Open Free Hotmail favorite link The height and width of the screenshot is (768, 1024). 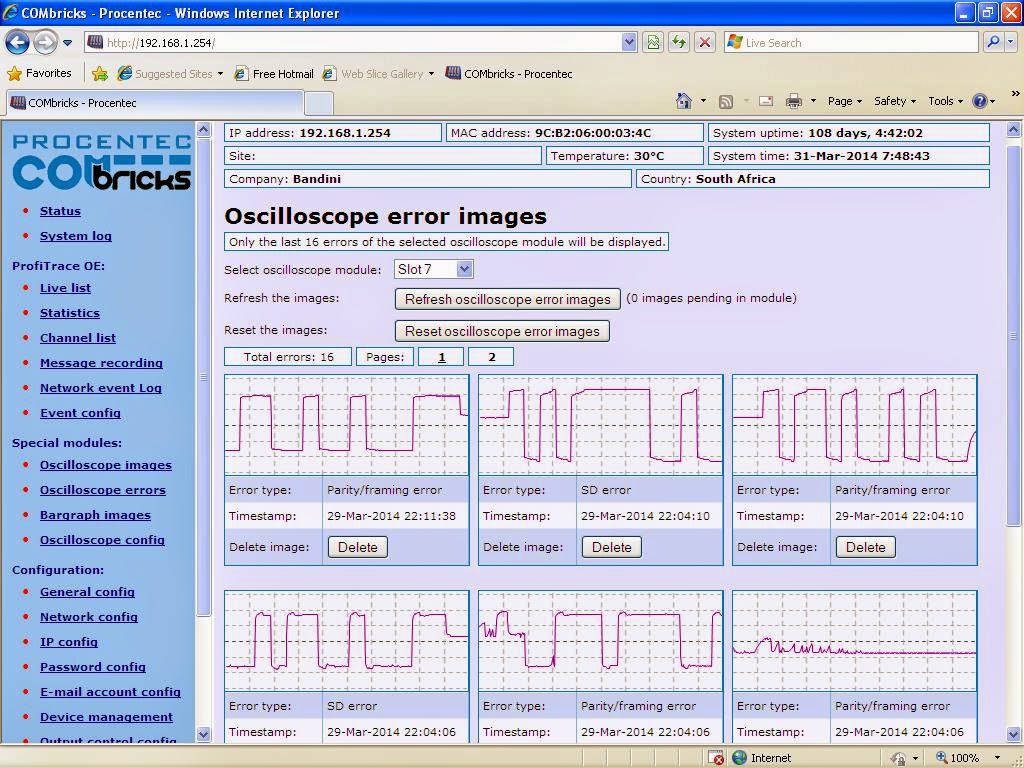[x=274, y=74]
